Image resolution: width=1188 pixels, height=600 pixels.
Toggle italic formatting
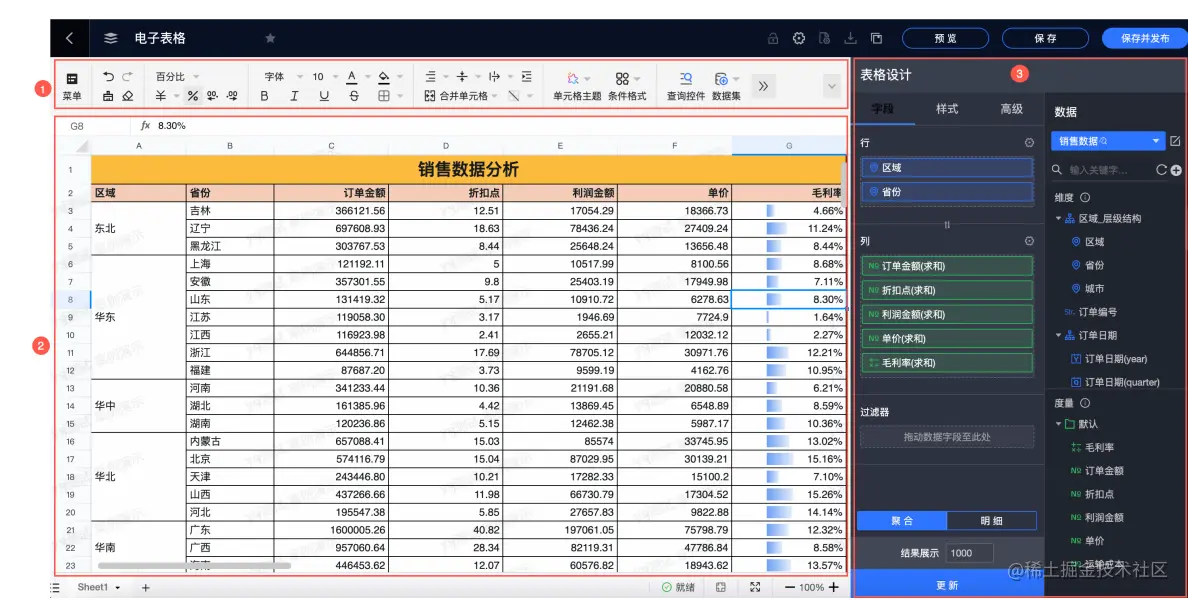(x=294, y=96)
